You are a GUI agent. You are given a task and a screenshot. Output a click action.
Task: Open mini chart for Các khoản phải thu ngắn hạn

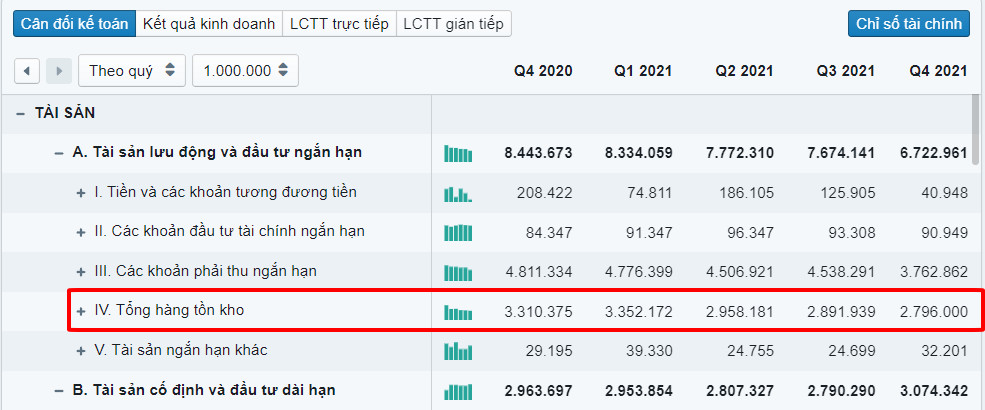pyautogui.click(x=458, y=272)
